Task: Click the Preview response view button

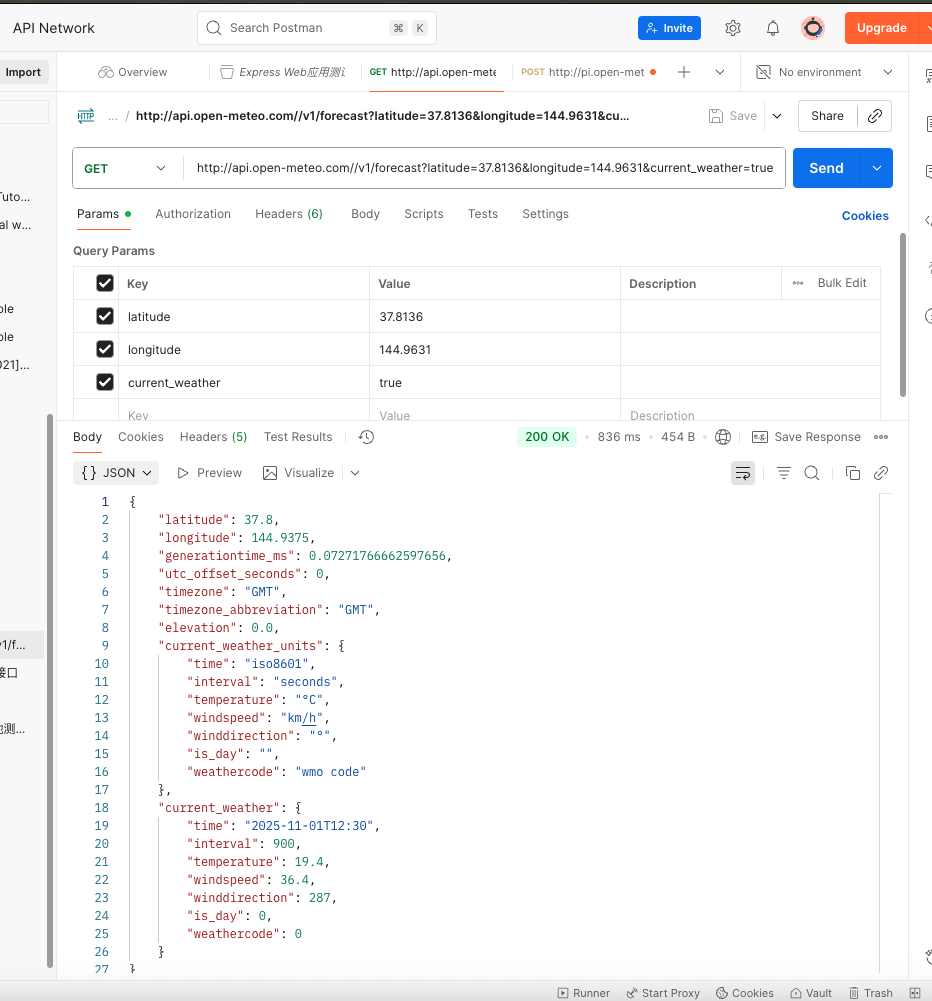Action: pyautogui.click(x=209, y=473)
